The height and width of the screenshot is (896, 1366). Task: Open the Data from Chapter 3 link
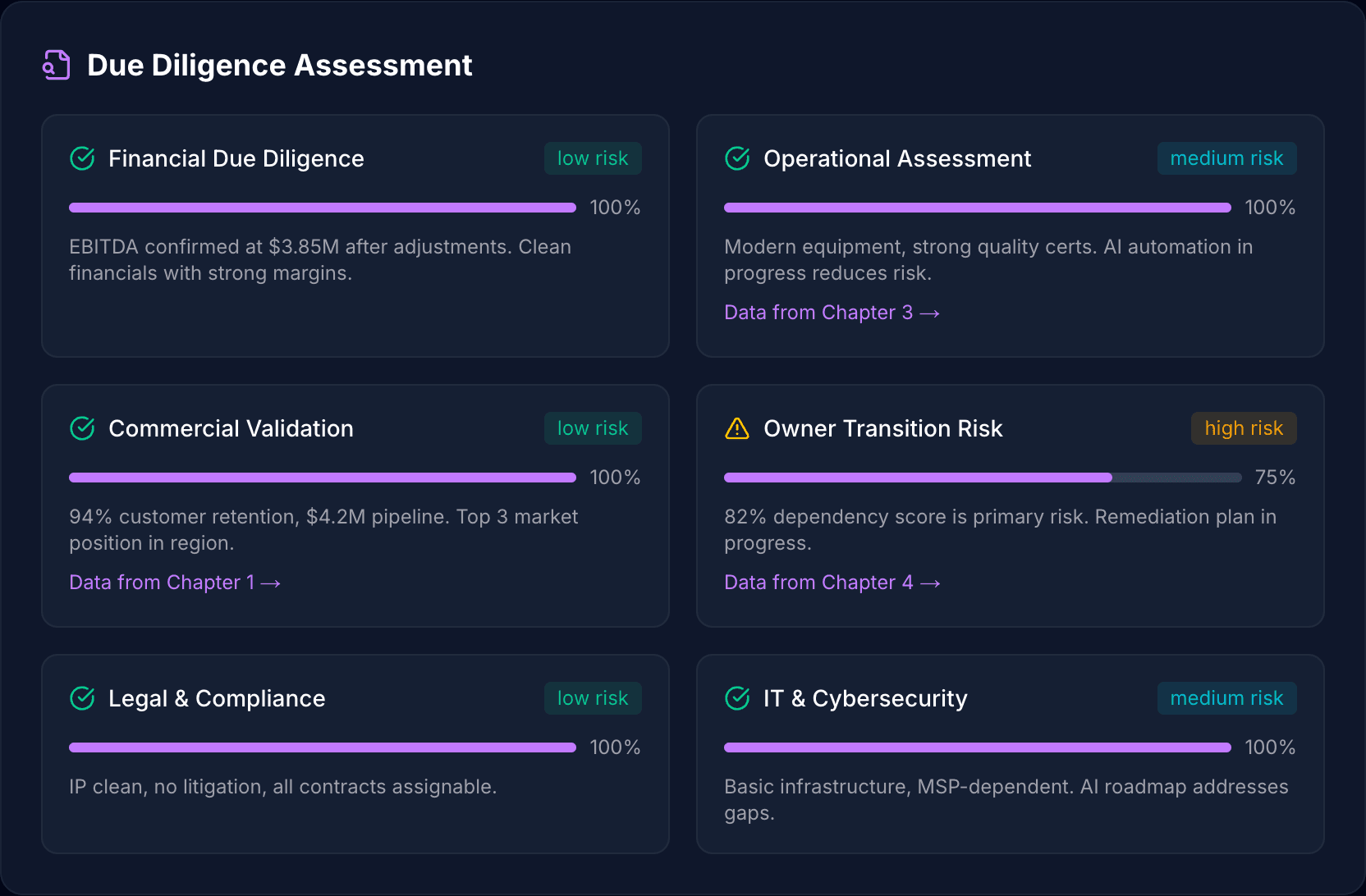click(x=832, y=313)
